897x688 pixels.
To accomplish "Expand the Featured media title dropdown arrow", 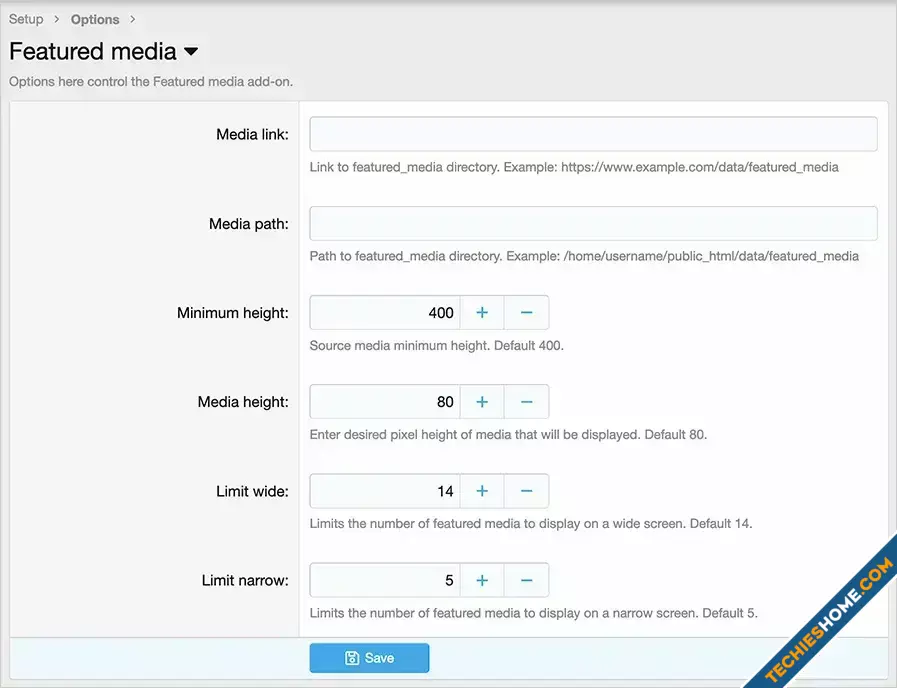I will [x=191, y=52].
